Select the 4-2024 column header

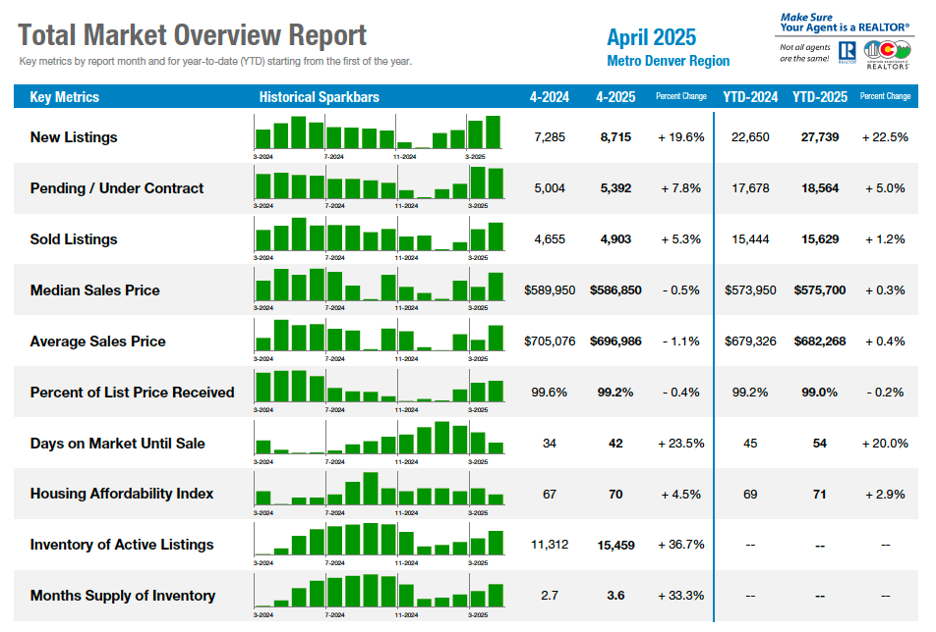point(549,97)
